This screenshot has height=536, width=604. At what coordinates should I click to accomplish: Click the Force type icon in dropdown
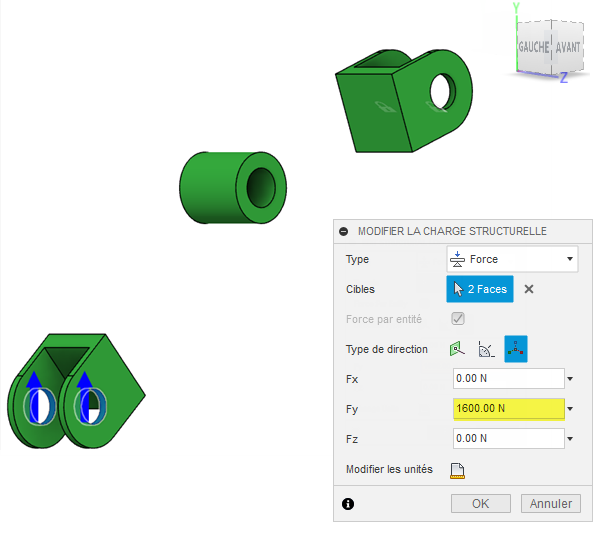457,259
